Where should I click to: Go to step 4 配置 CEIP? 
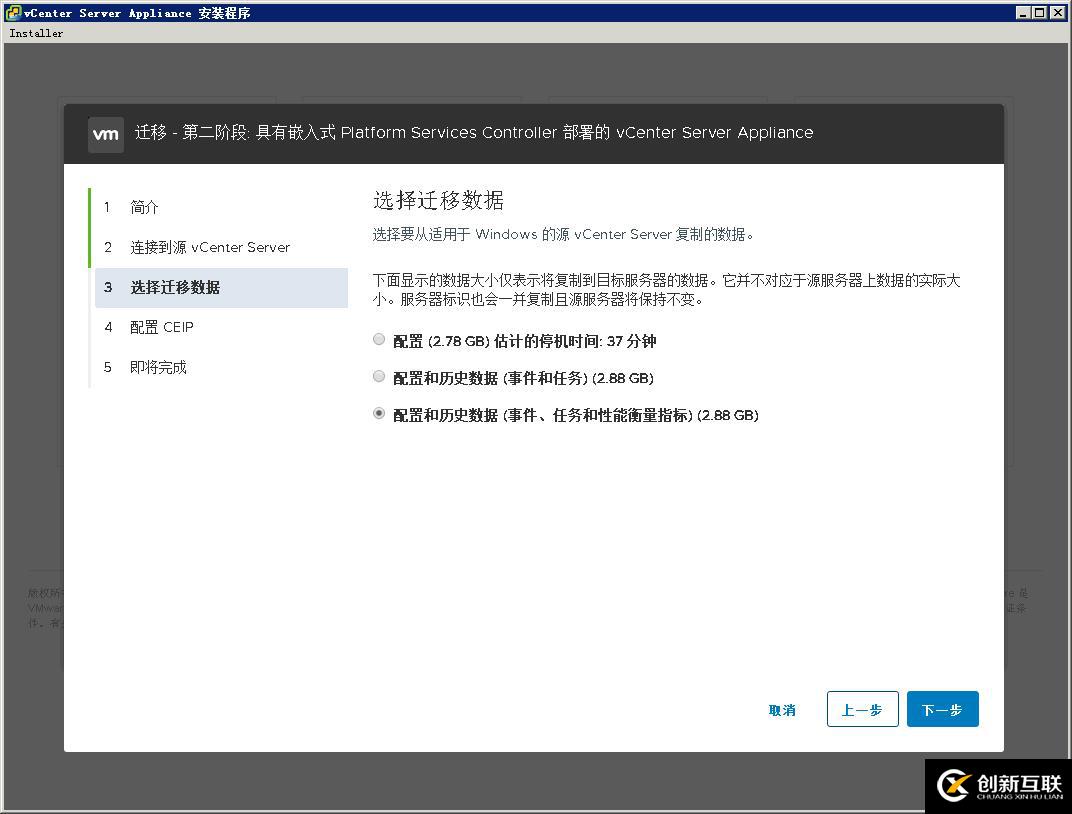click(222, 327)
